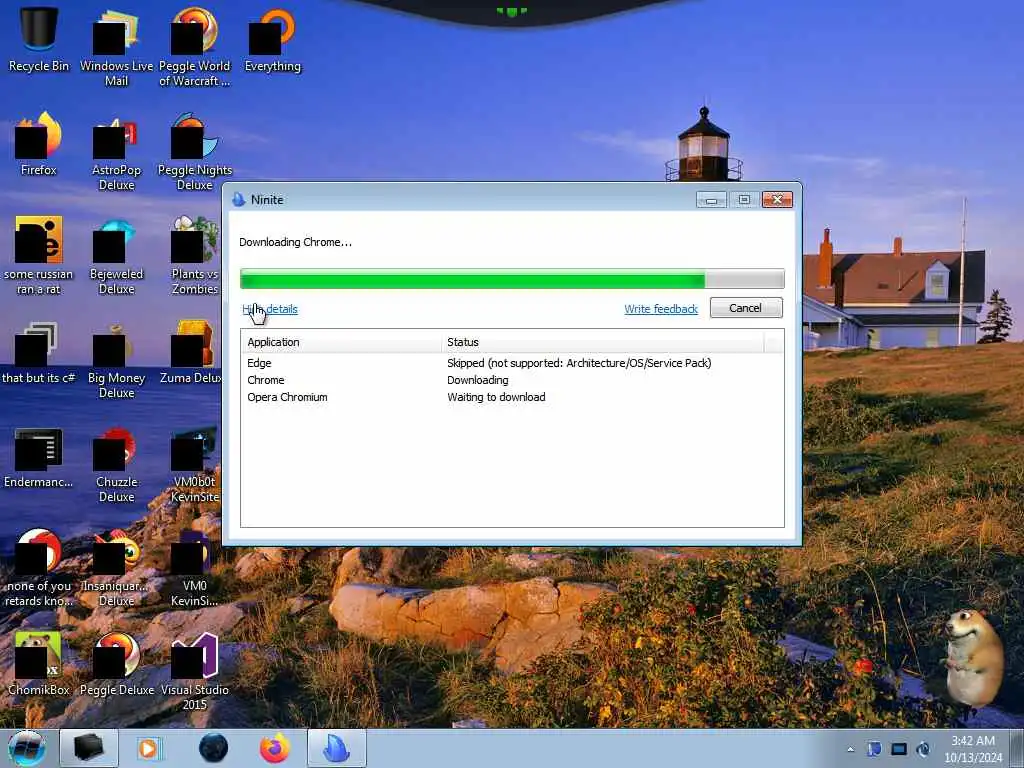
Task: Select the ChomikBox desktop icon
Action: pyautogui.click(x=39, y=665)
